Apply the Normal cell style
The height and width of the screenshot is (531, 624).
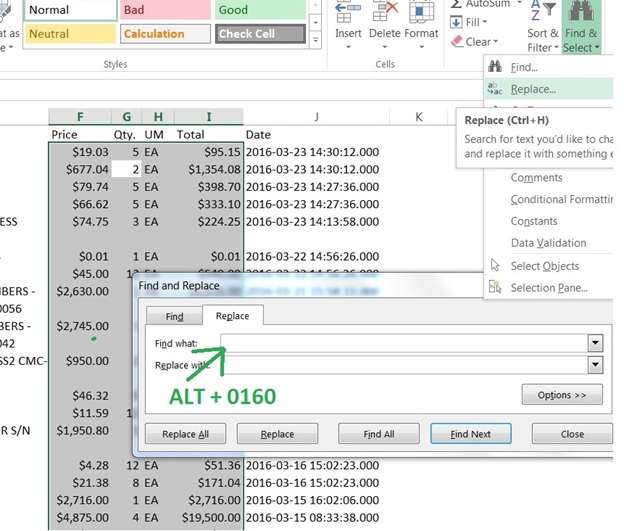(70, 10)
